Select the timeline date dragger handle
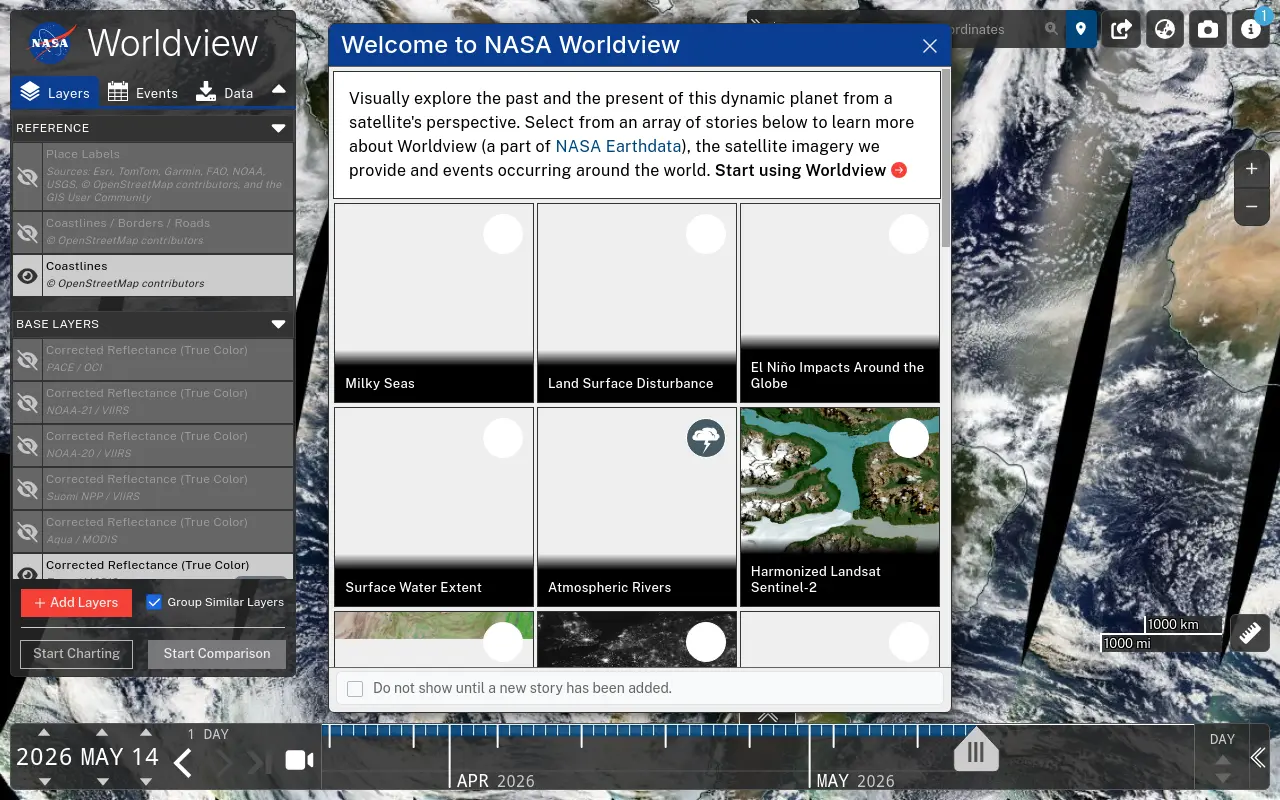 pyautogui.click(x=976, y=748)
